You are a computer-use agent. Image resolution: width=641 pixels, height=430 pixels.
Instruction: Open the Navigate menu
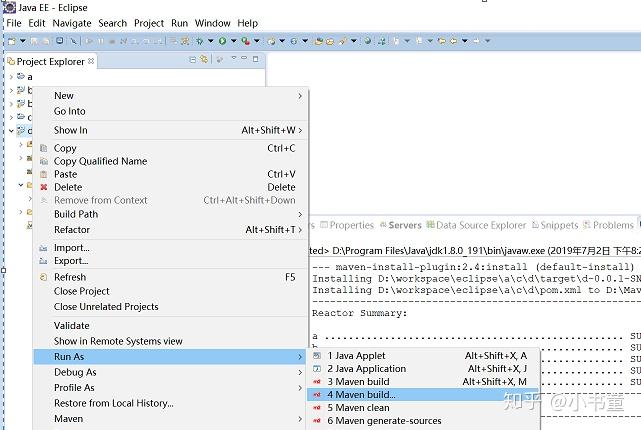click(72, 23)
